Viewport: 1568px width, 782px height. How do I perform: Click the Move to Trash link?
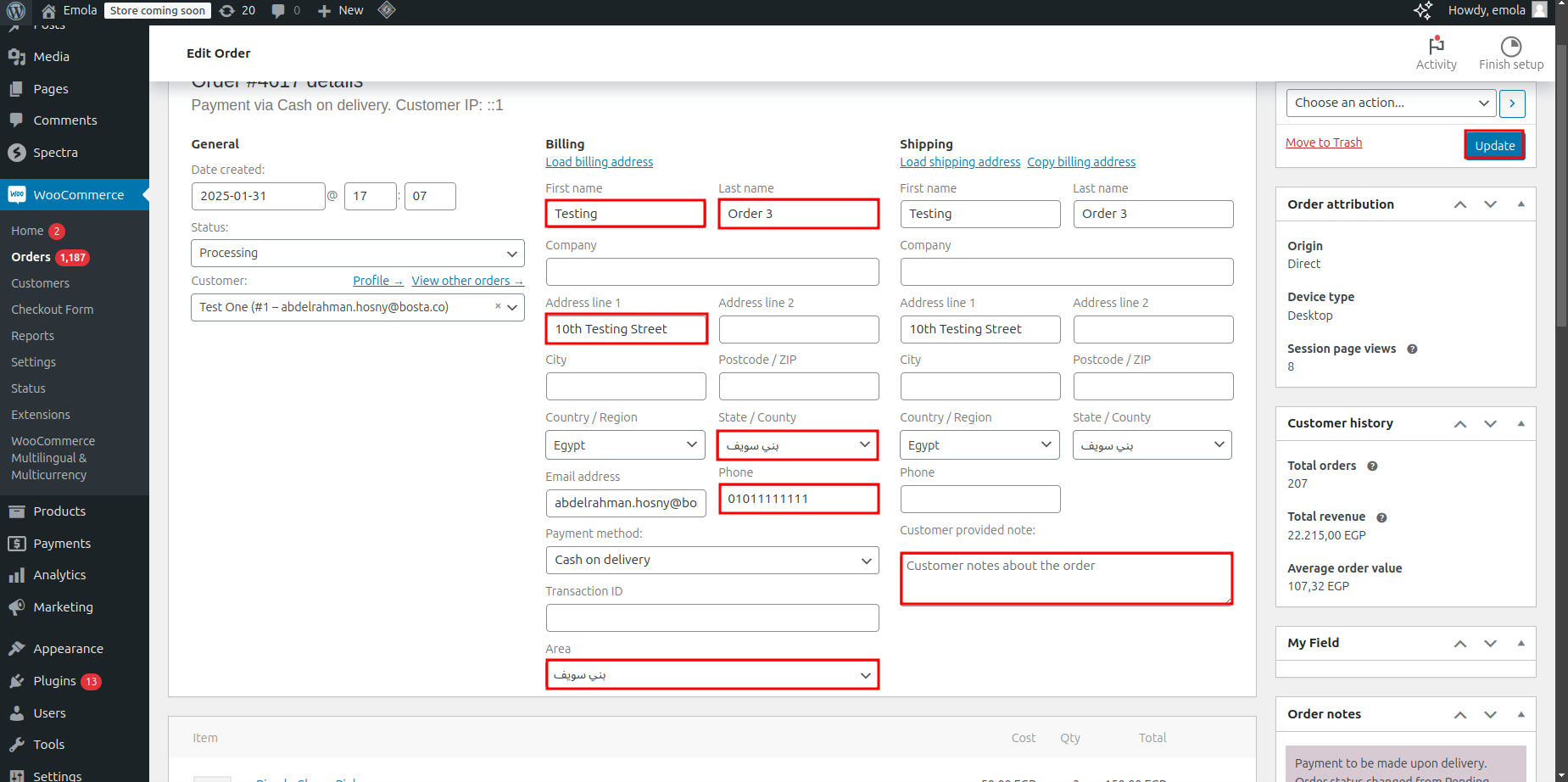click(1324, 142)
